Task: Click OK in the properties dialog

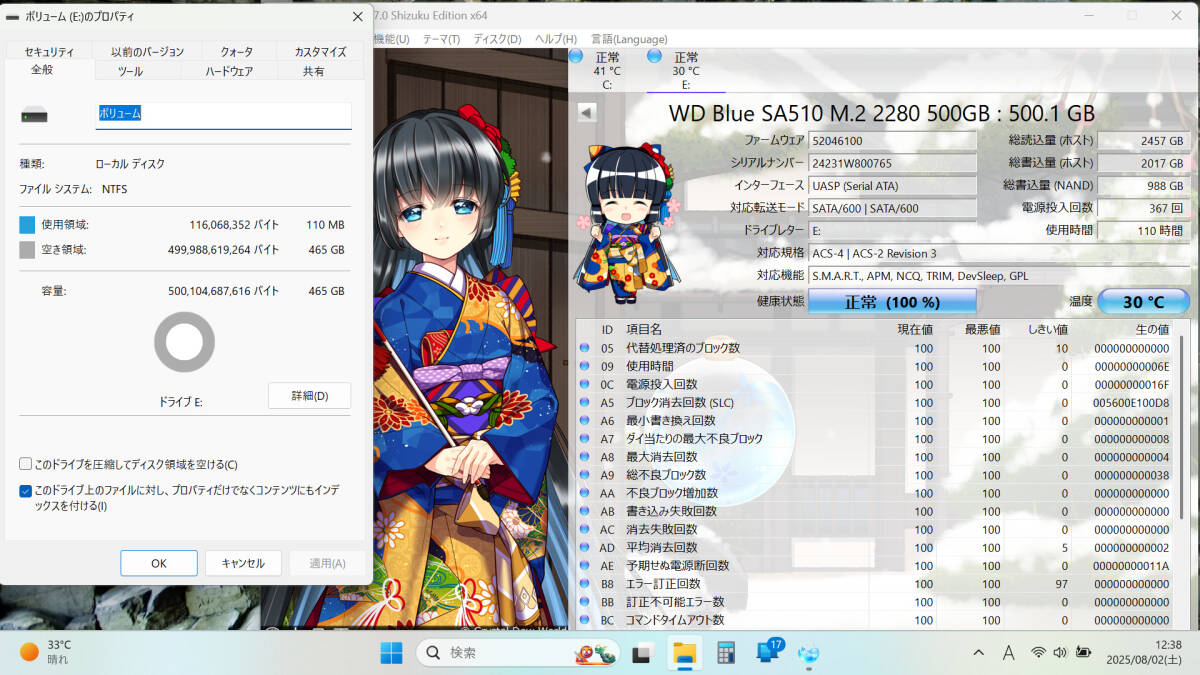Action: (159, 563)
